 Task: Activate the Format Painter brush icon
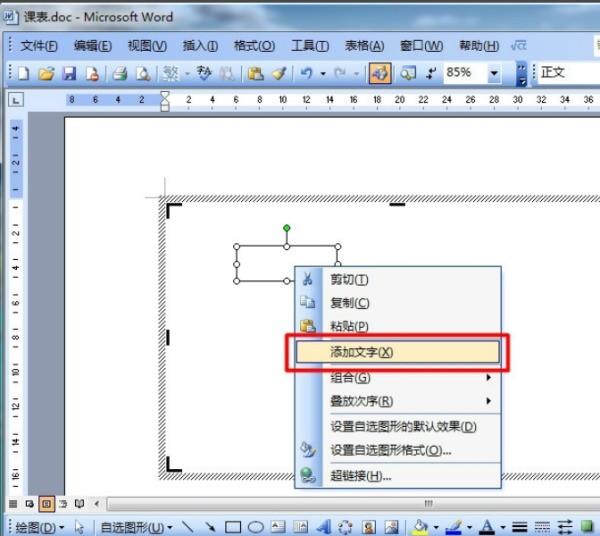pos(279,73)
